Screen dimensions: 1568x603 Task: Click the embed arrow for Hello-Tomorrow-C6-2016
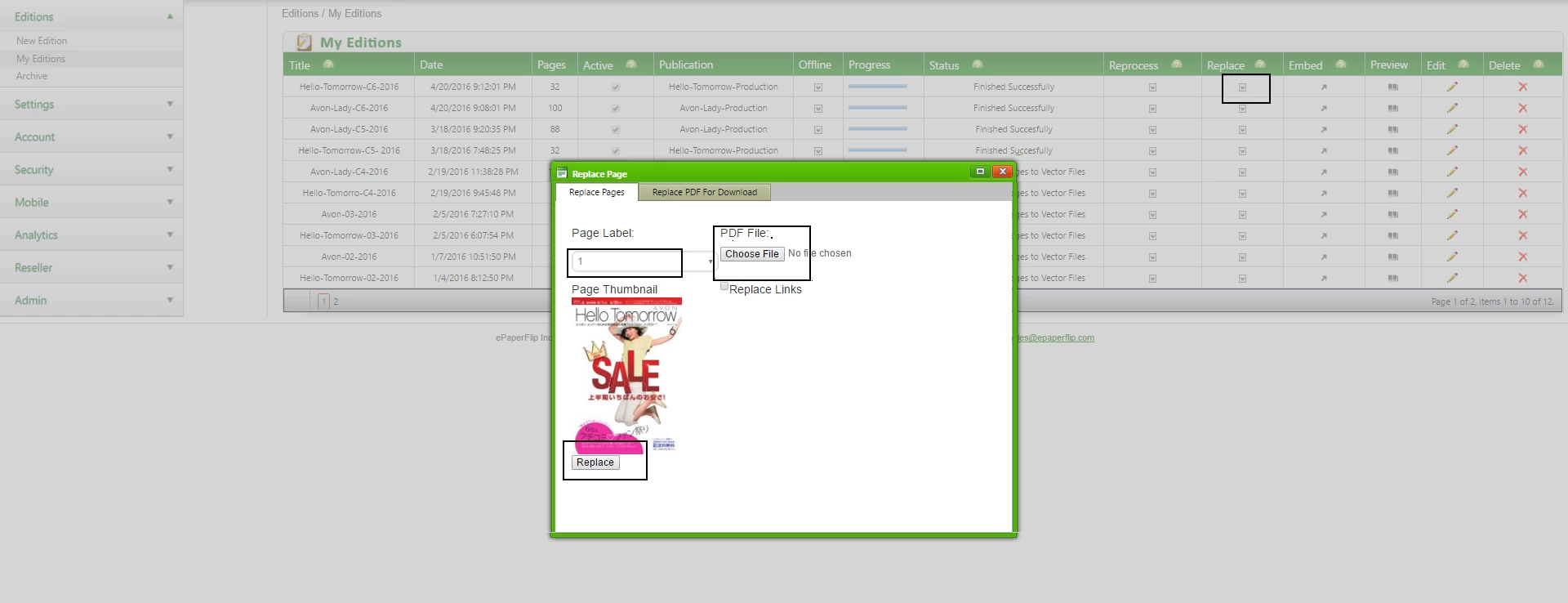[1324, 87]
